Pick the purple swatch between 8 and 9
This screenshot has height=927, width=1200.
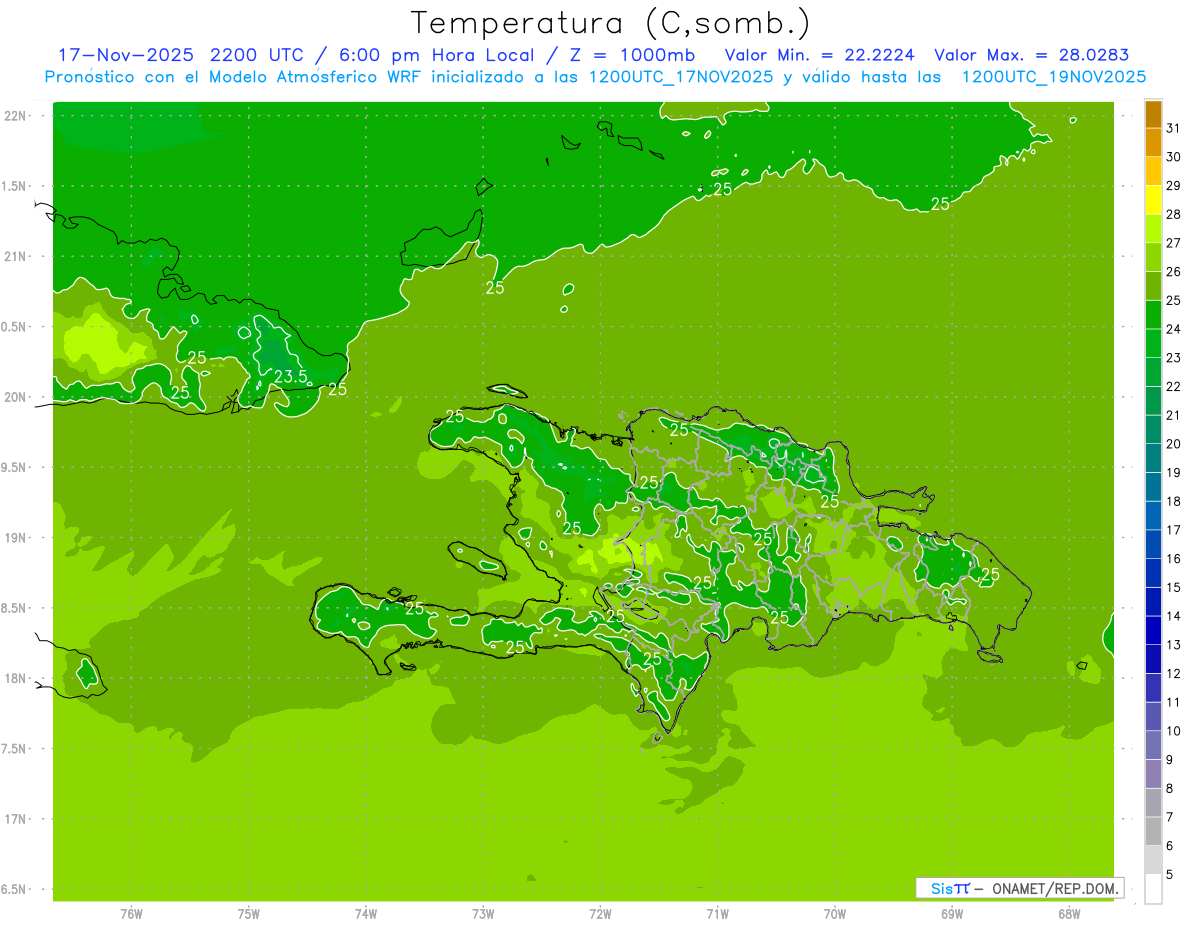pos(1153,774)
